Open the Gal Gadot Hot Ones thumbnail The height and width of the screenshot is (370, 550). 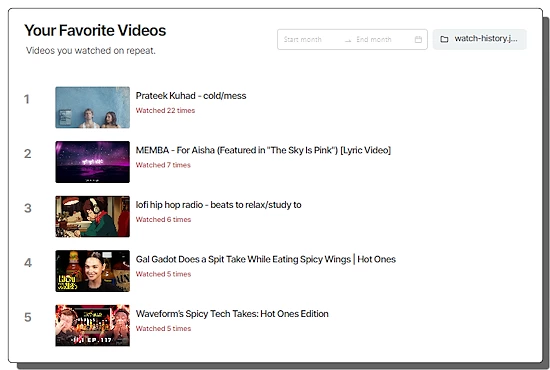click(x=93, y=271)
